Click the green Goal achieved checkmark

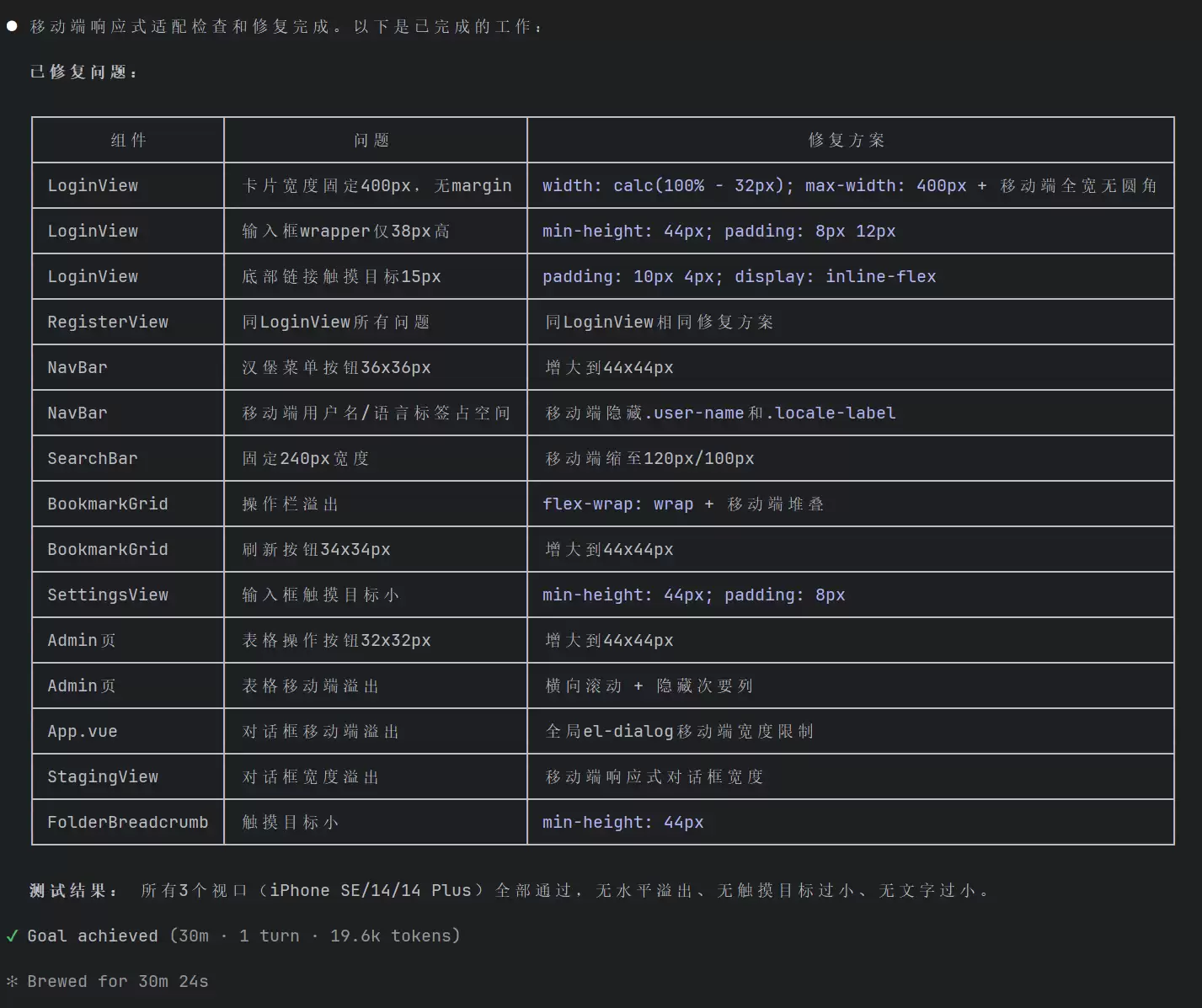pyautogui.click(x=12, y=936)
